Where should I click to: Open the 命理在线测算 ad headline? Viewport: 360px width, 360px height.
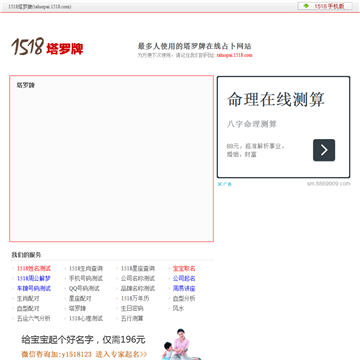[x=276, y=99]
